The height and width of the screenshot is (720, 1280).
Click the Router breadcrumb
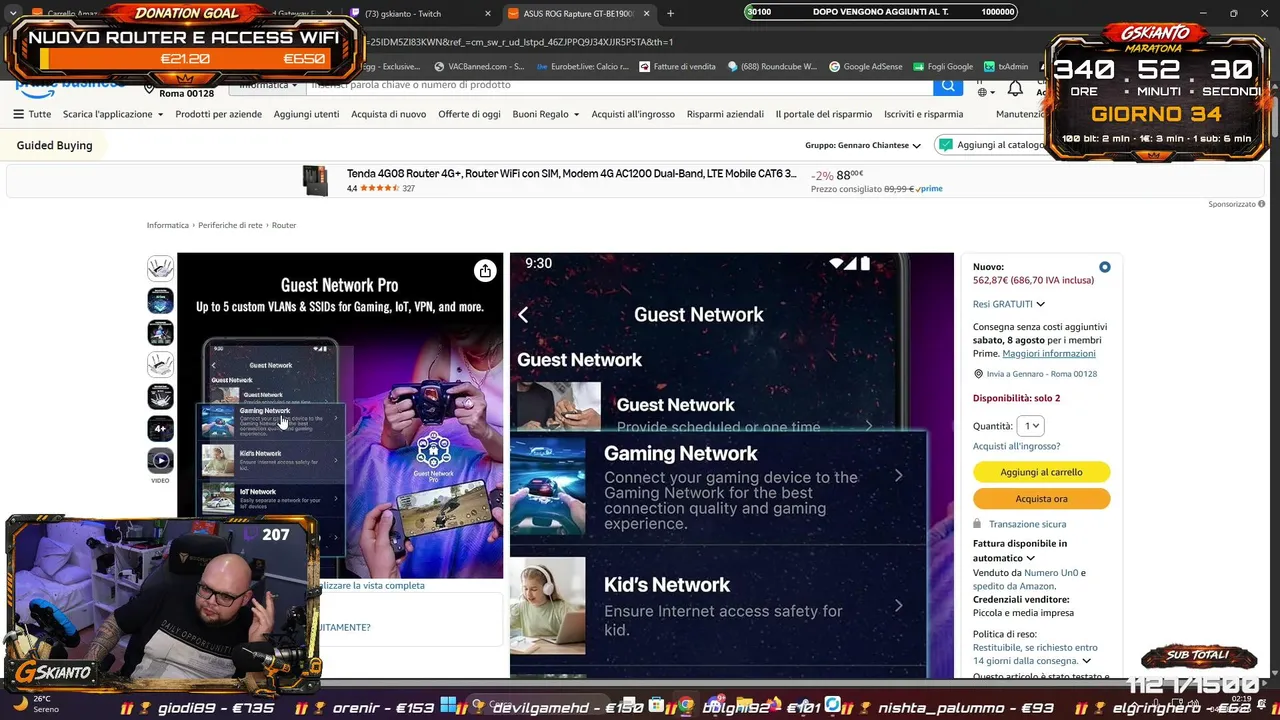coord(284,225)
